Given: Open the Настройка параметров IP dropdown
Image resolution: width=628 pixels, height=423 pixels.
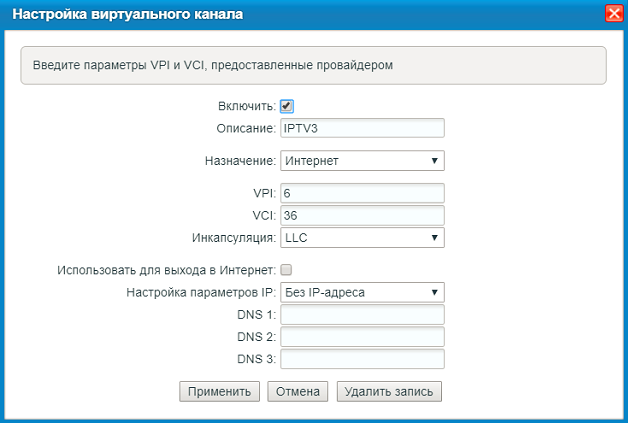Looking at the screenshot, I should coord(362,292).
